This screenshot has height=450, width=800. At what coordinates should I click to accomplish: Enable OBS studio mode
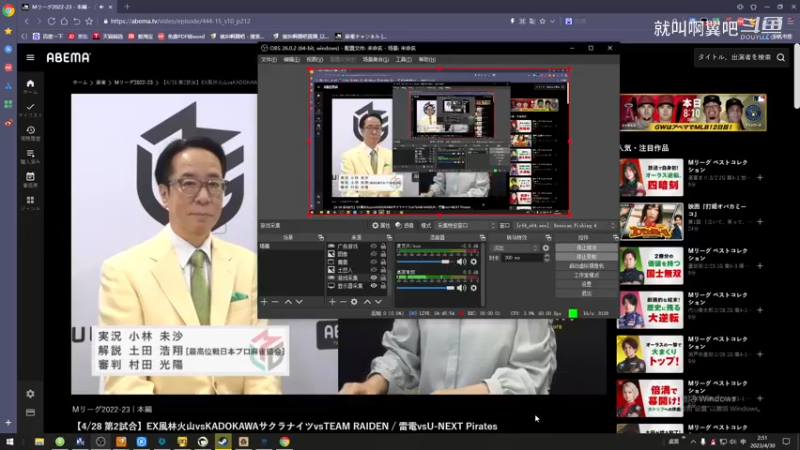click(x=586, y=275)
